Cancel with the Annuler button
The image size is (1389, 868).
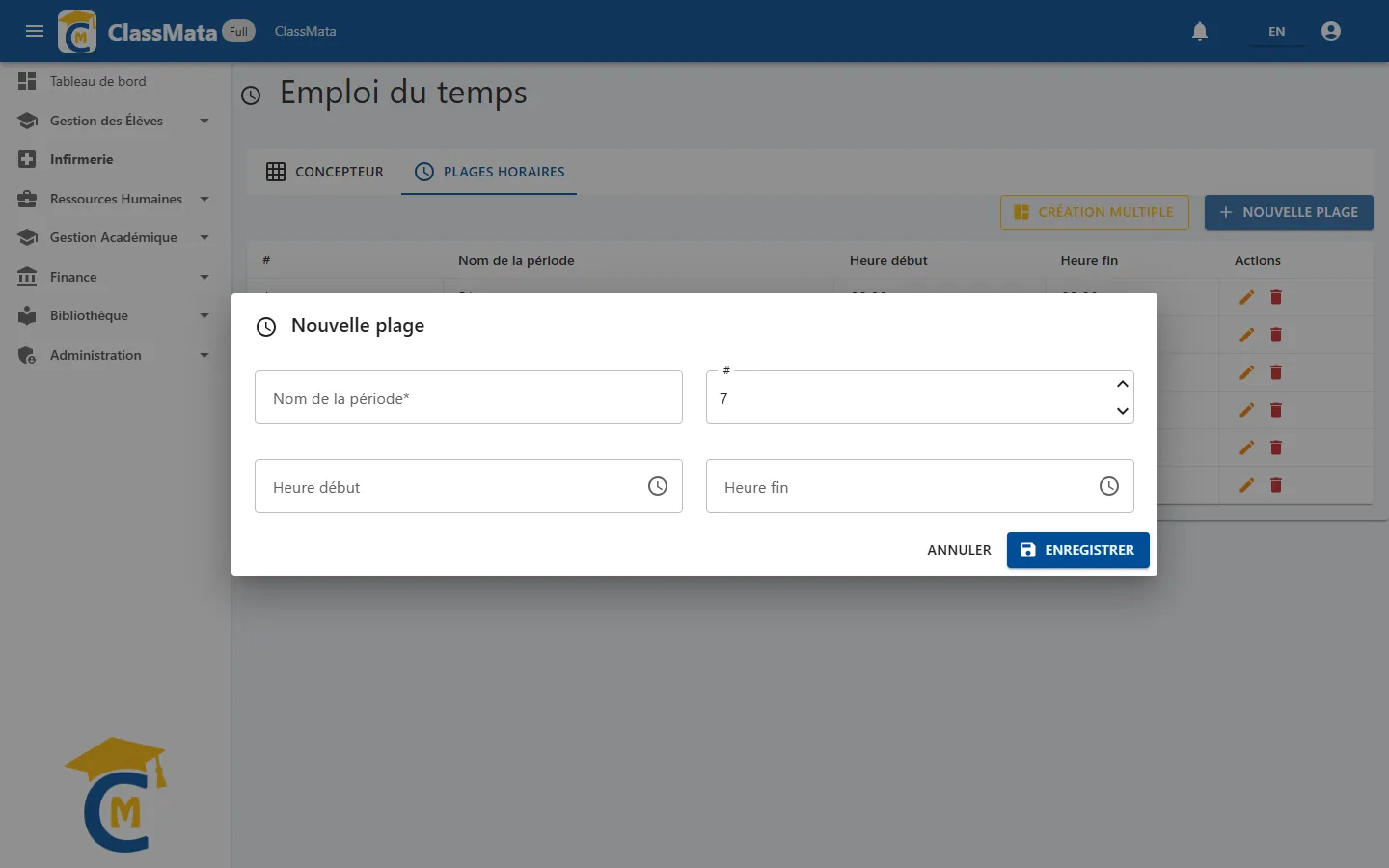tap(959, 550)
